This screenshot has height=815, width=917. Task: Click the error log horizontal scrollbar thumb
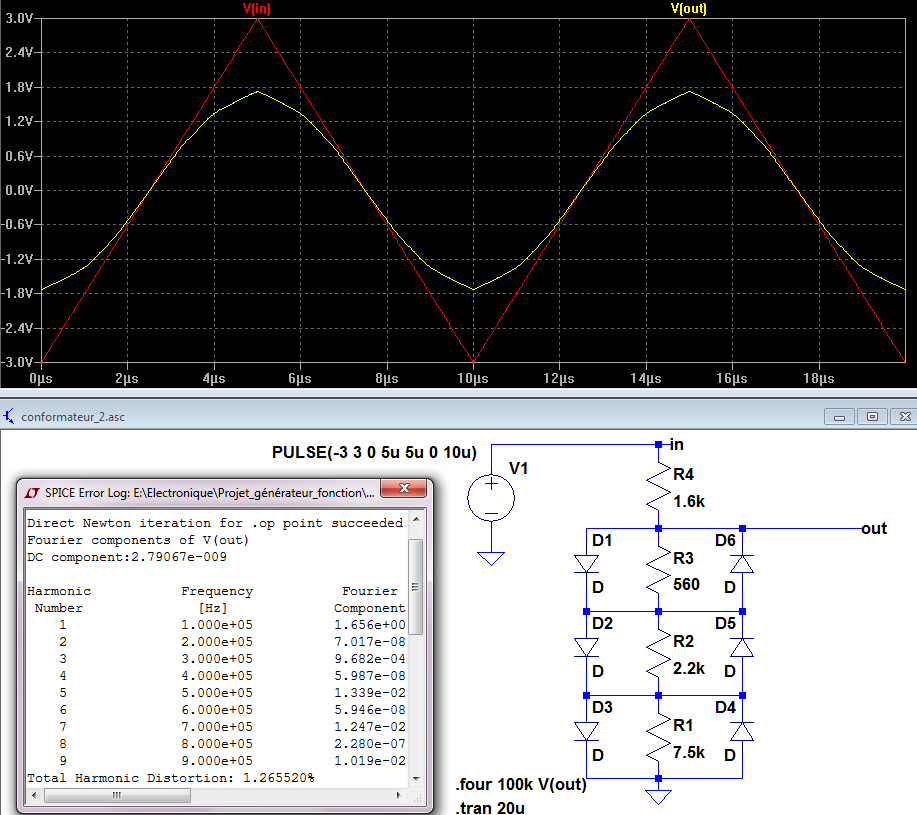click(117, 795)
